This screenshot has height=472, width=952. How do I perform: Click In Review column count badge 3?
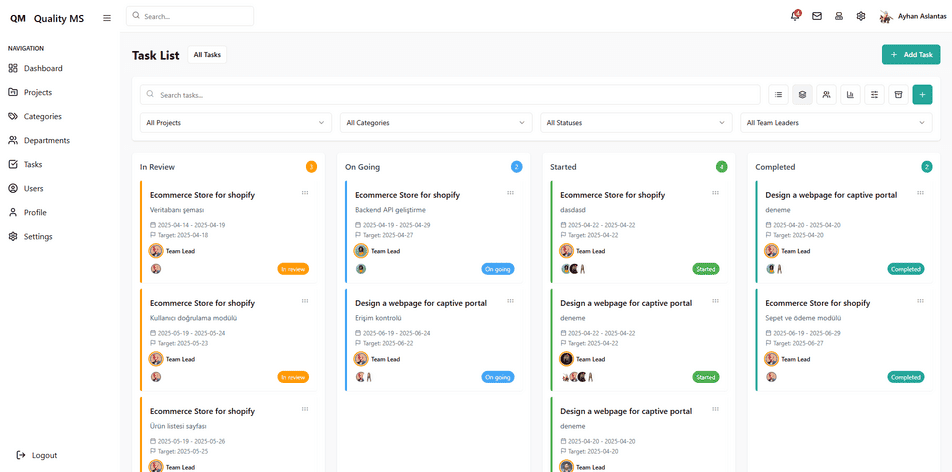[311, 167]
